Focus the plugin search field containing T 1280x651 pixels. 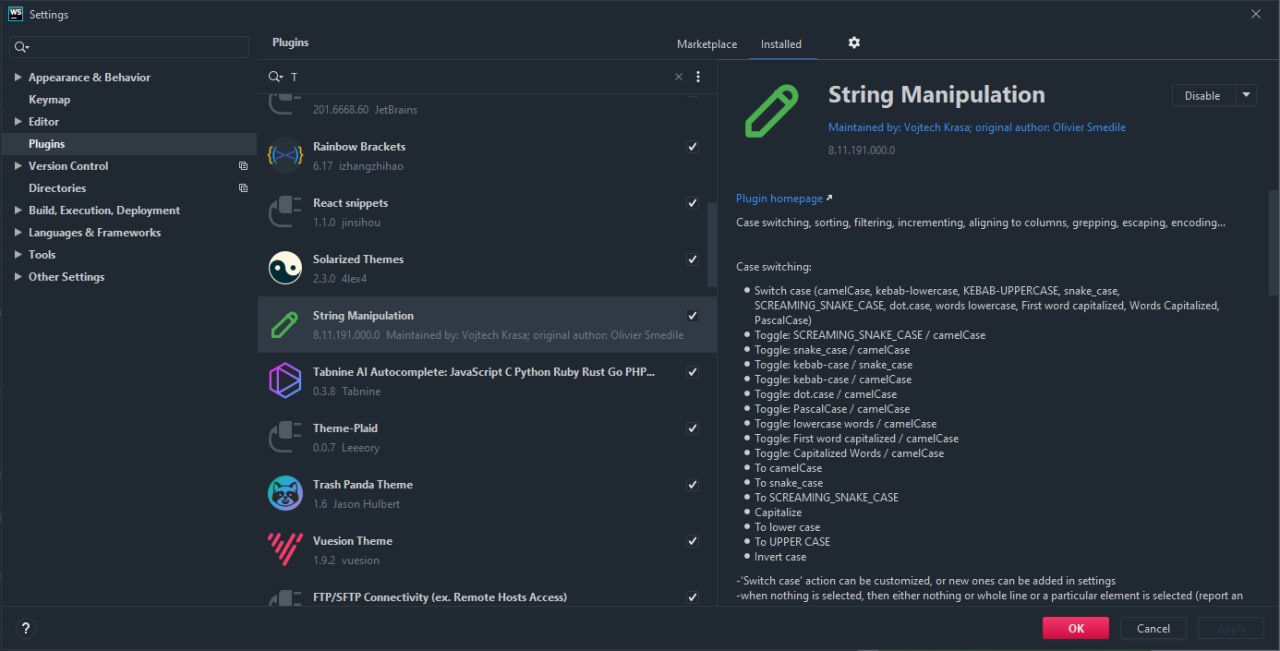(x=478, y=77)
